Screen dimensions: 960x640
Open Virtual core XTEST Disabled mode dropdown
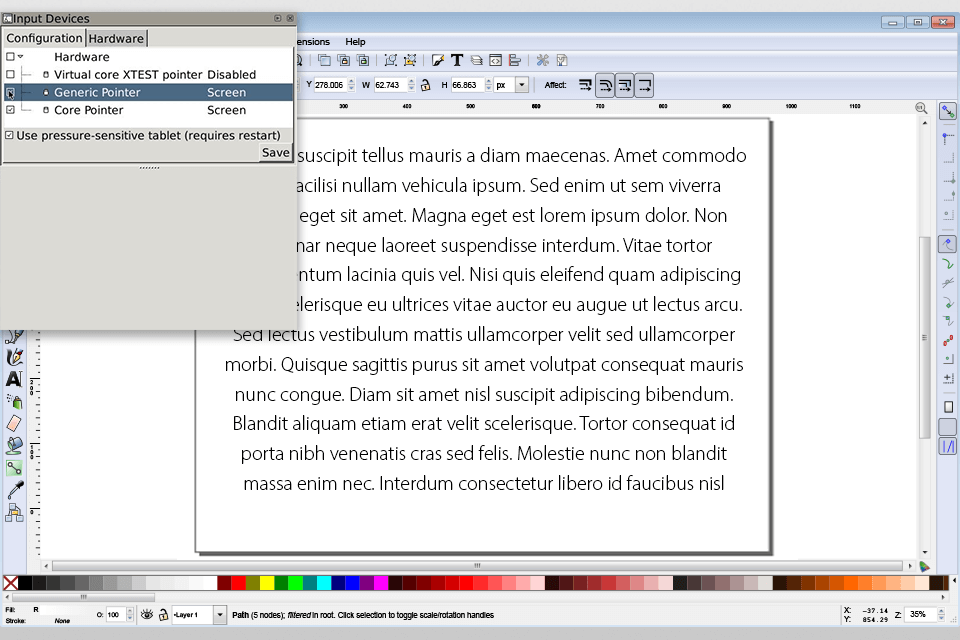tap(231, 75)
